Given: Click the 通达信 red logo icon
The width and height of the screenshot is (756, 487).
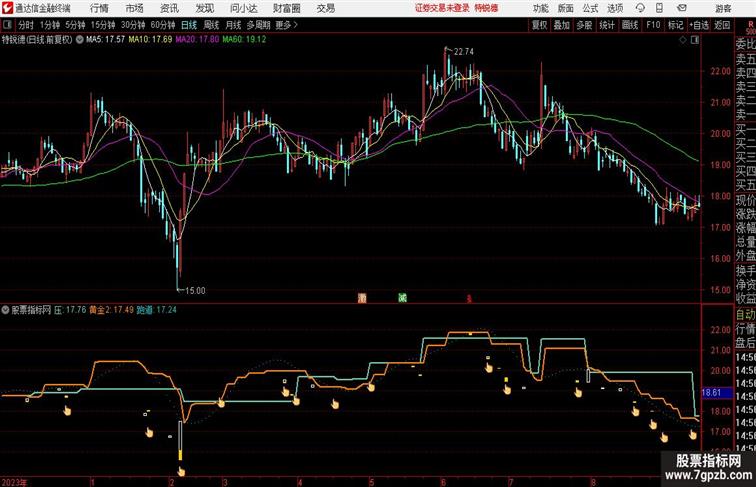Looking at the screenshot, I should click(7, 8).
